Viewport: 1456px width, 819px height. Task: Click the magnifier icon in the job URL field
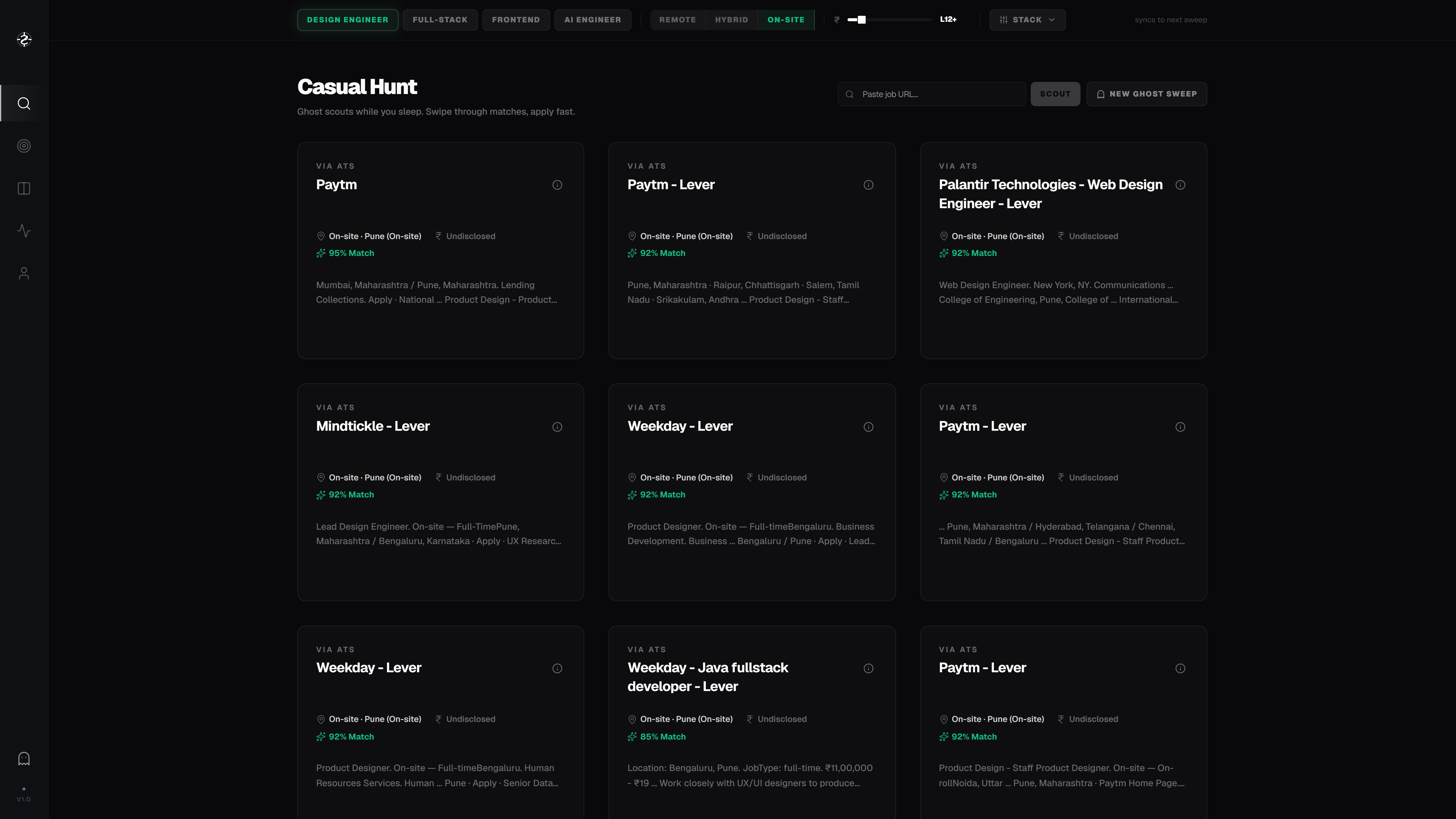click(850, 94)
